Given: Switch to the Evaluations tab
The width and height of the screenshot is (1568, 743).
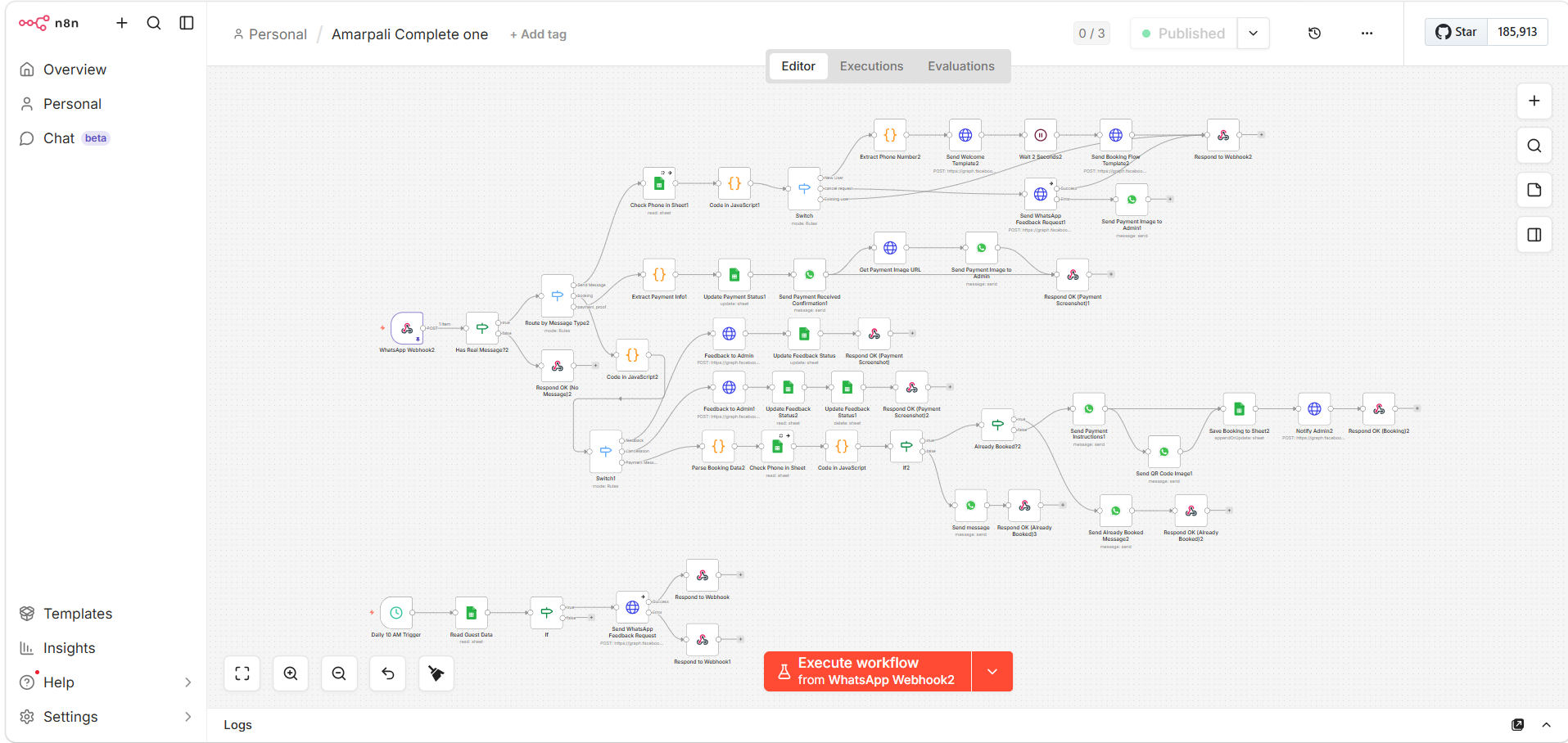Looking at the screenshot, I should pyautogui.click(x=960, y=66).
